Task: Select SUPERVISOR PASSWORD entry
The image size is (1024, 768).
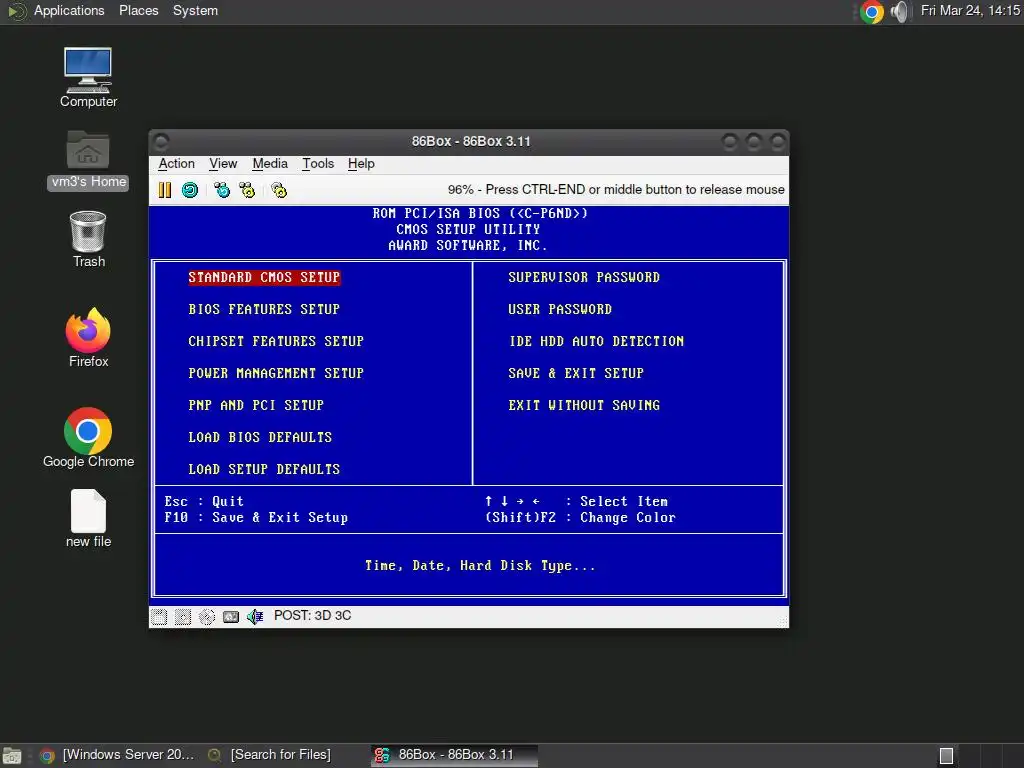Action: 584,277
